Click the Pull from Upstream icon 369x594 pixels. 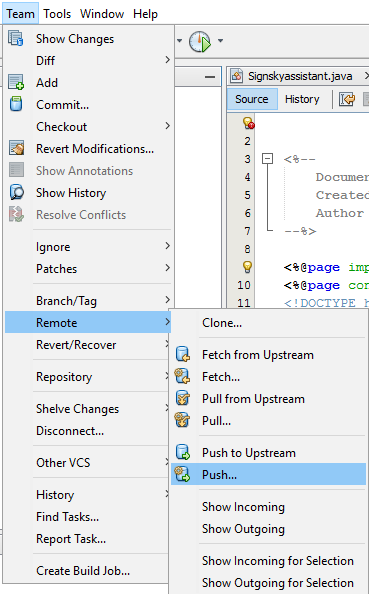tap(183, 398)
